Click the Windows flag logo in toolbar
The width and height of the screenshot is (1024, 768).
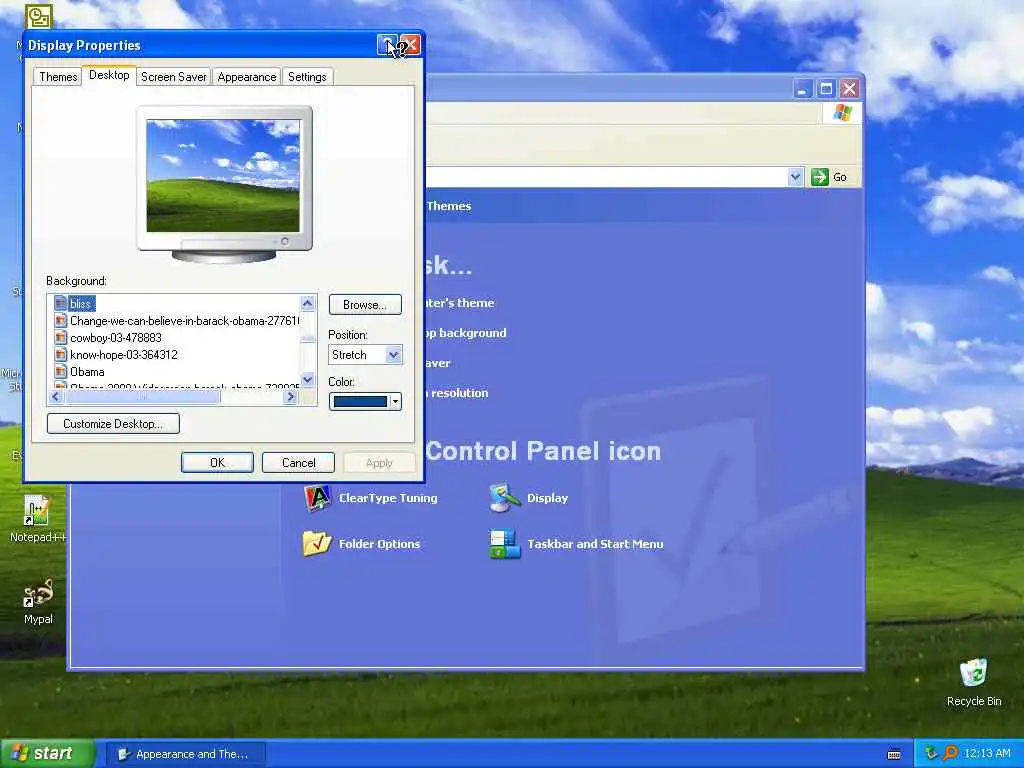point(842,113)
